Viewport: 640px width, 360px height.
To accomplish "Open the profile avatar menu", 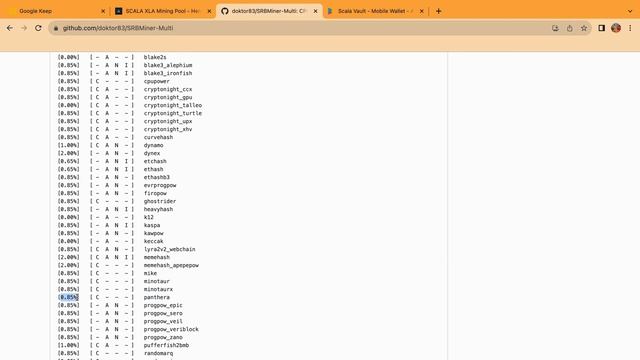I will click(616, 28).
